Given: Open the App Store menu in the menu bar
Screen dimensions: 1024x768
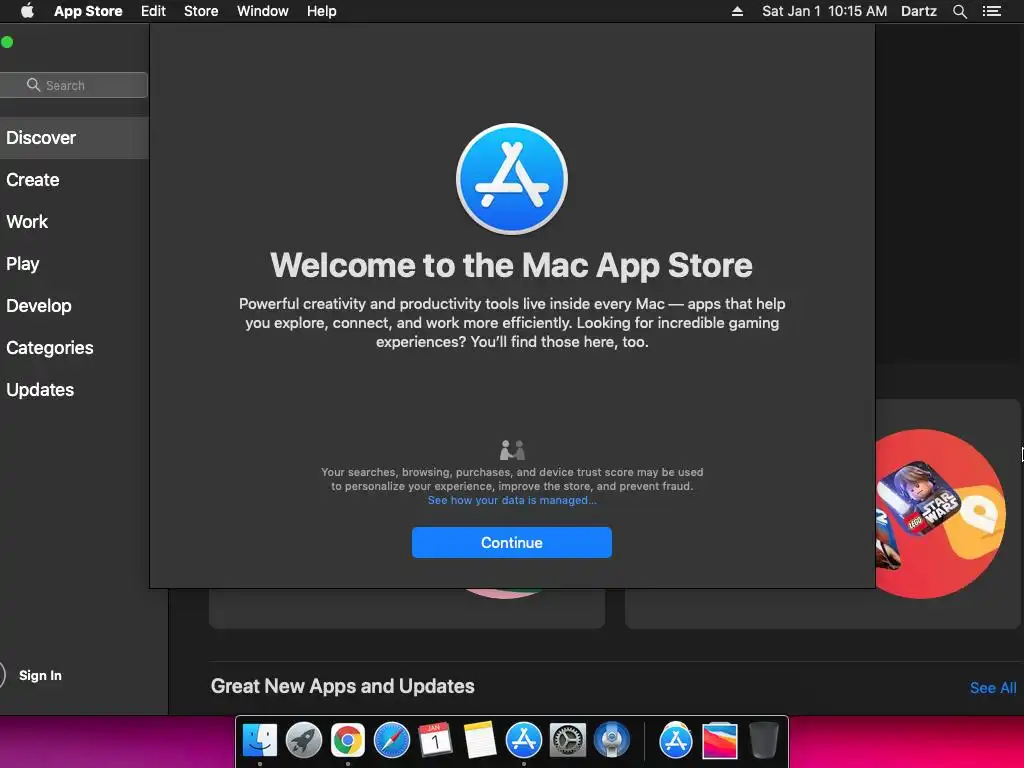Looking at the screenshot, I should click(x=88, y=11).
